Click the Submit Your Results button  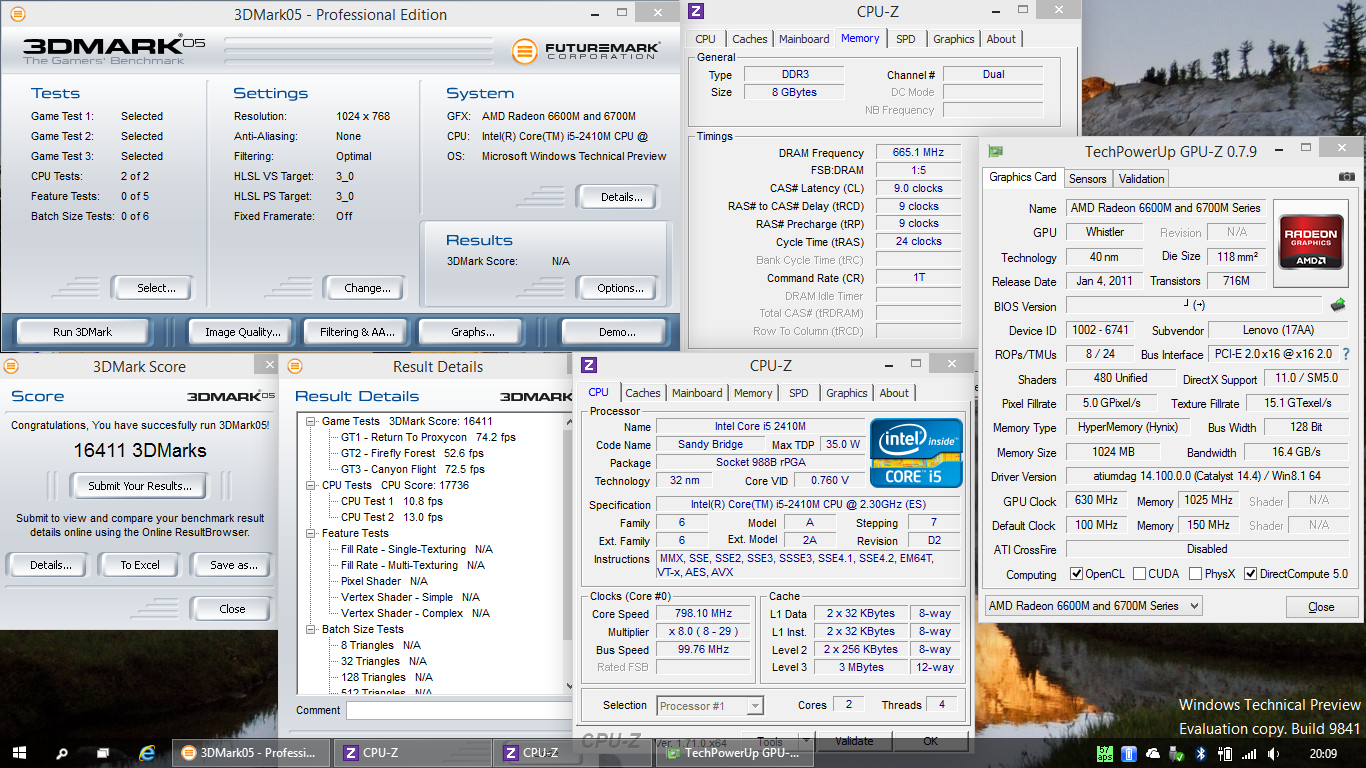[139, 486]
